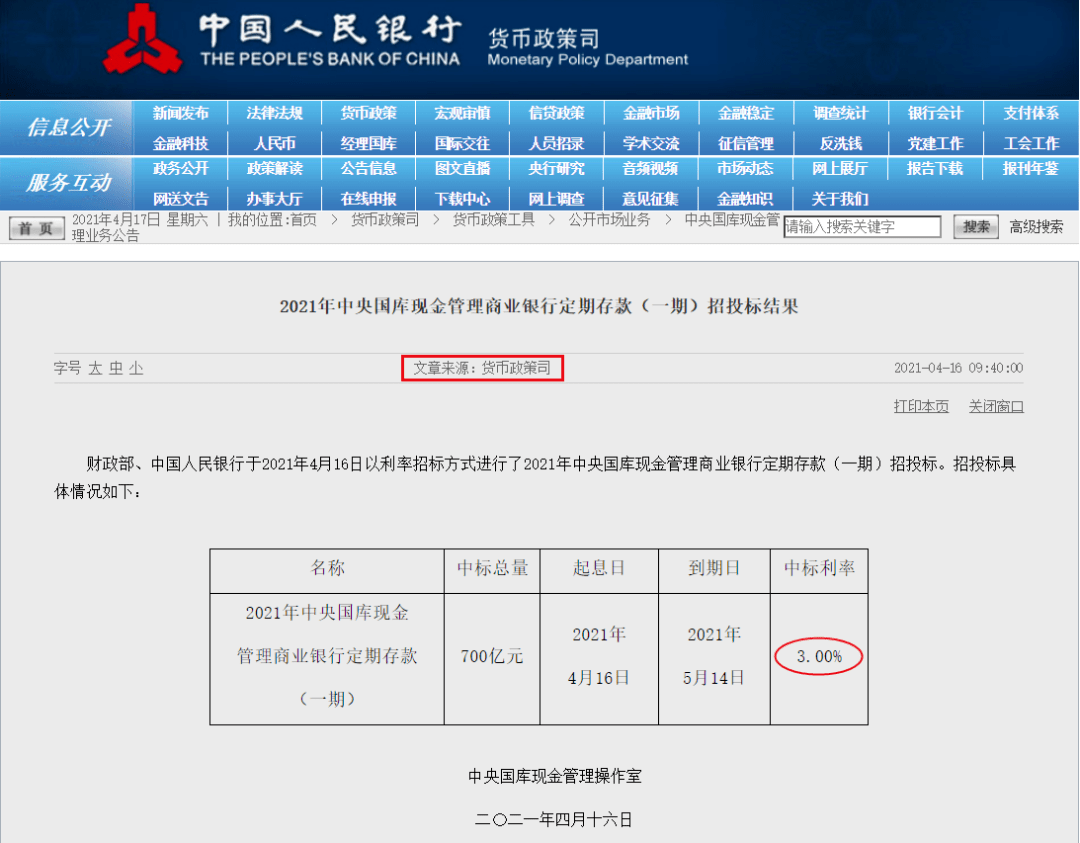The height and width of the screenshot is (843, 1080).
Task: Open 网上展厅 section
Action: 840,168
